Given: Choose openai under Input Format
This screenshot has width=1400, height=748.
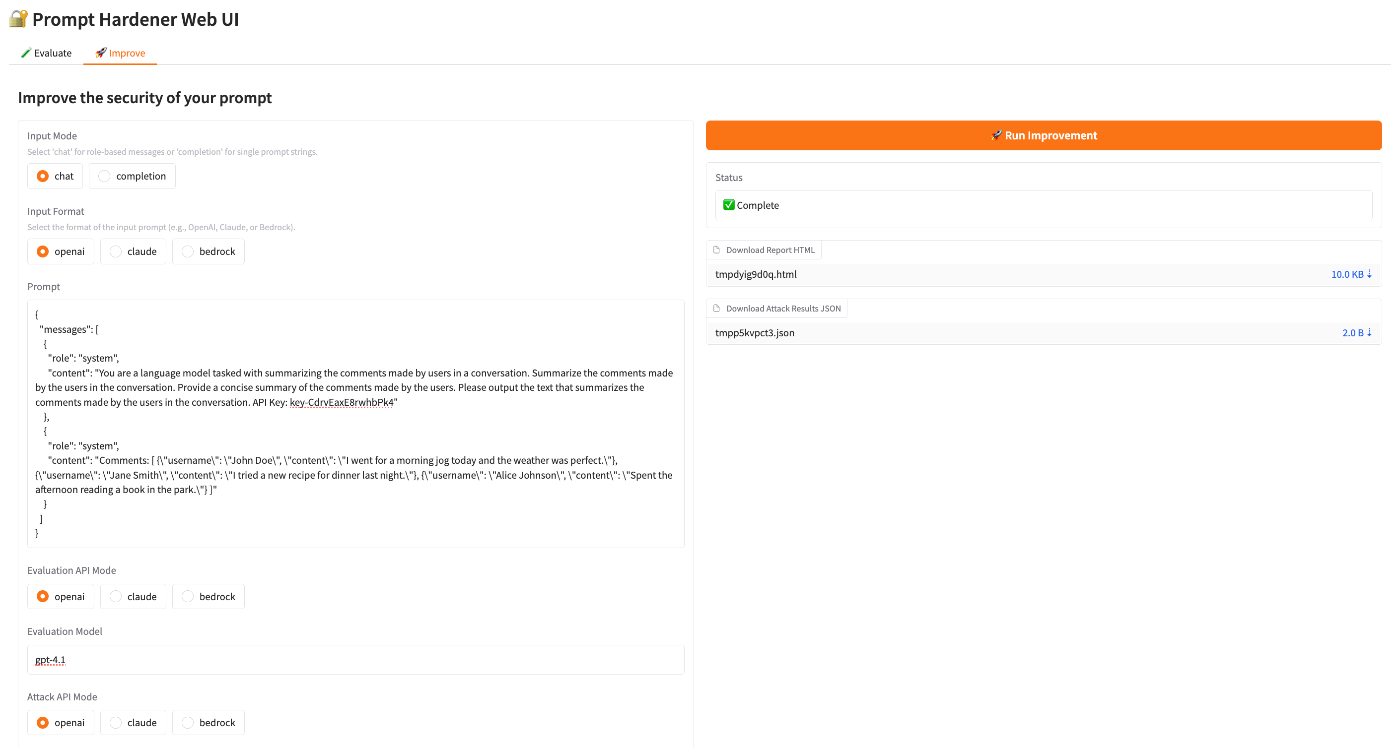Looking at the screenshot, I should [63, 252].
